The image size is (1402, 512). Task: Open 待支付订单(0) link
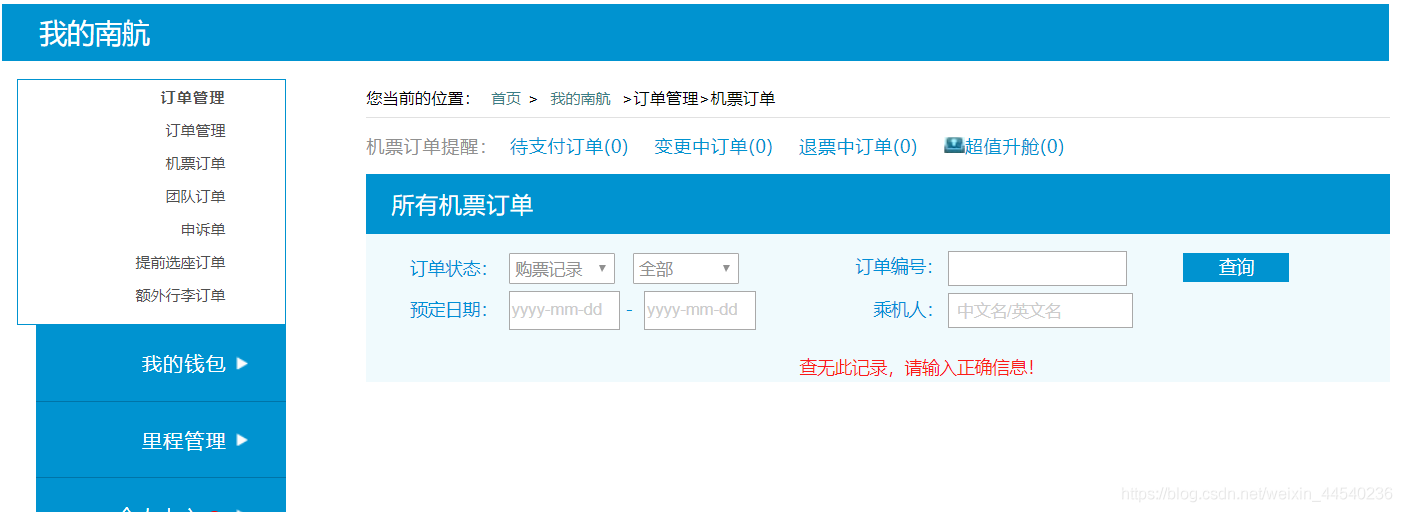[569, 147]
